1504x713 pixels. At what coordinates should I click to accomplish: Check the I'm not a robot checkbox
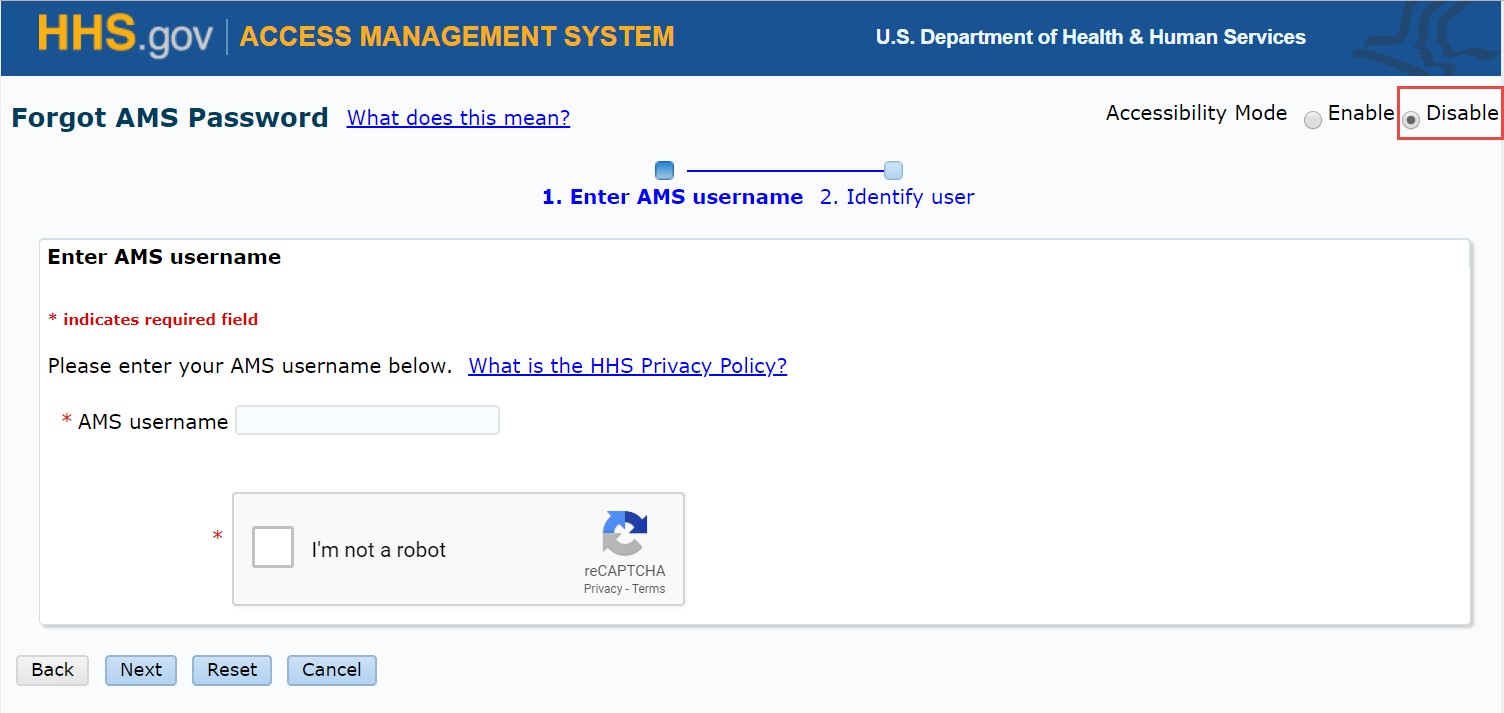[x=272, y=546]
